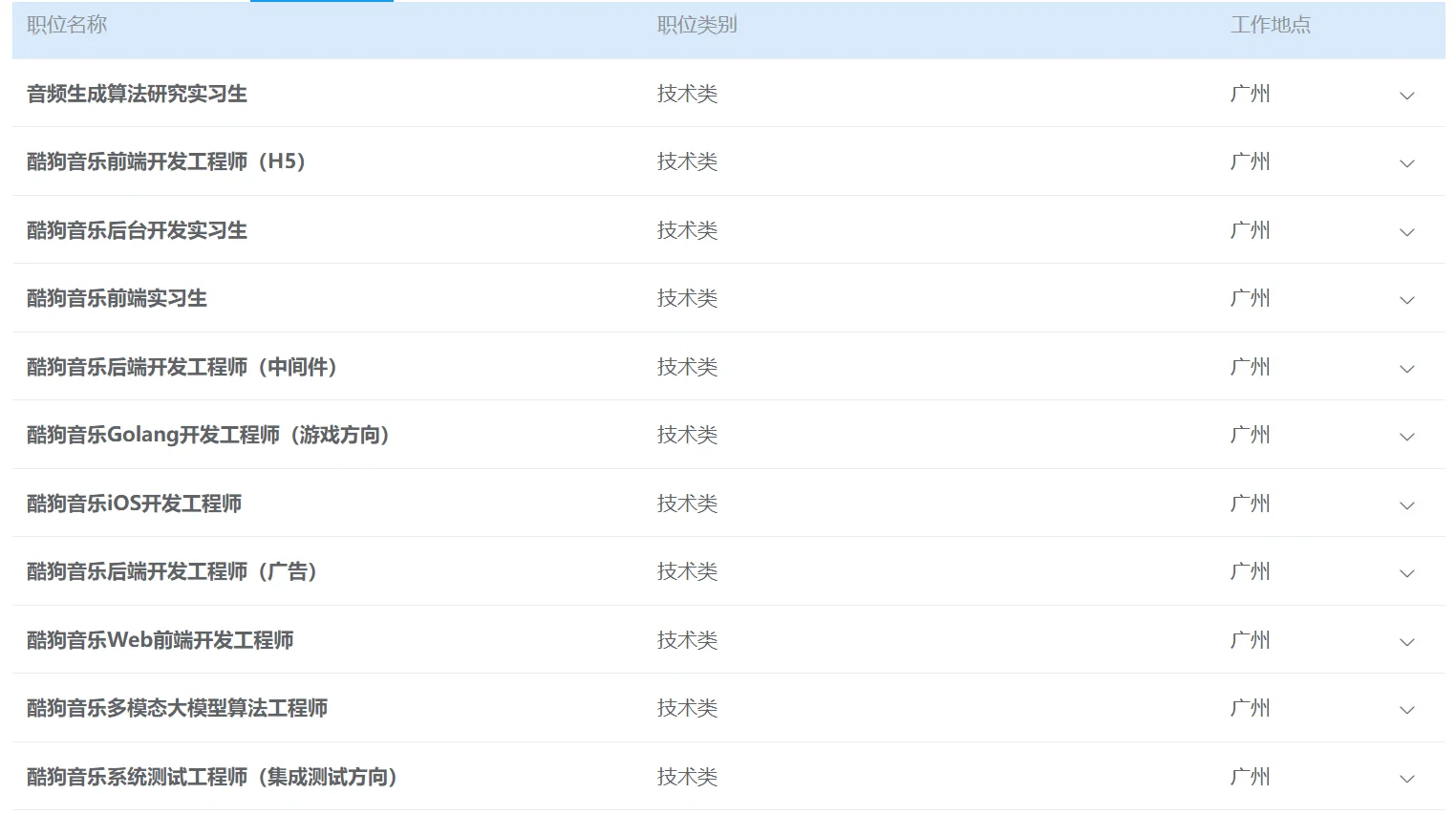
Task: Open job title 酷狗音乐后端开发工程师（中间件）
Action: [x=182, y=367]
